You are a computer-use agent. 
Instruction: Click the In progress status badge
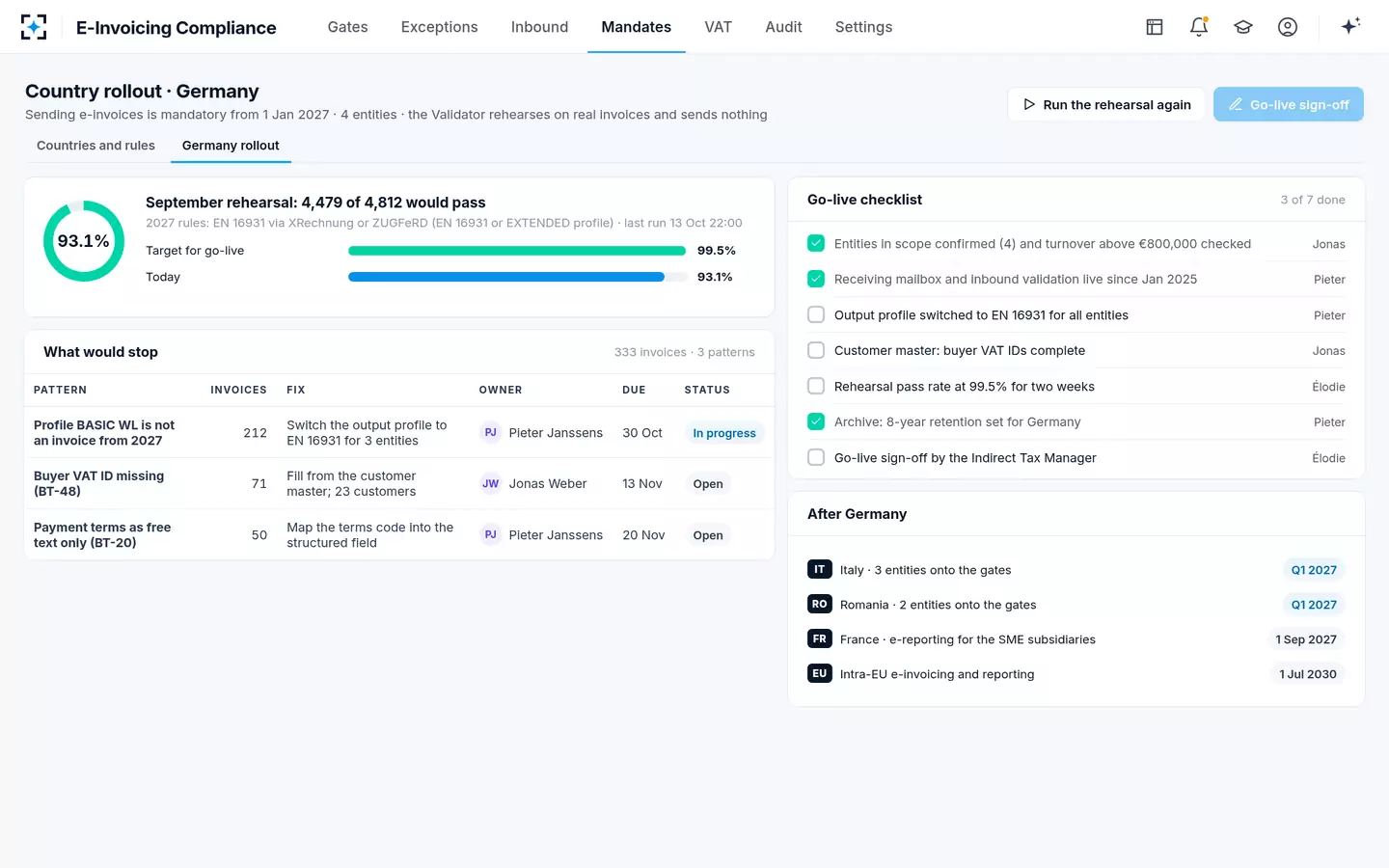point(724,433)
